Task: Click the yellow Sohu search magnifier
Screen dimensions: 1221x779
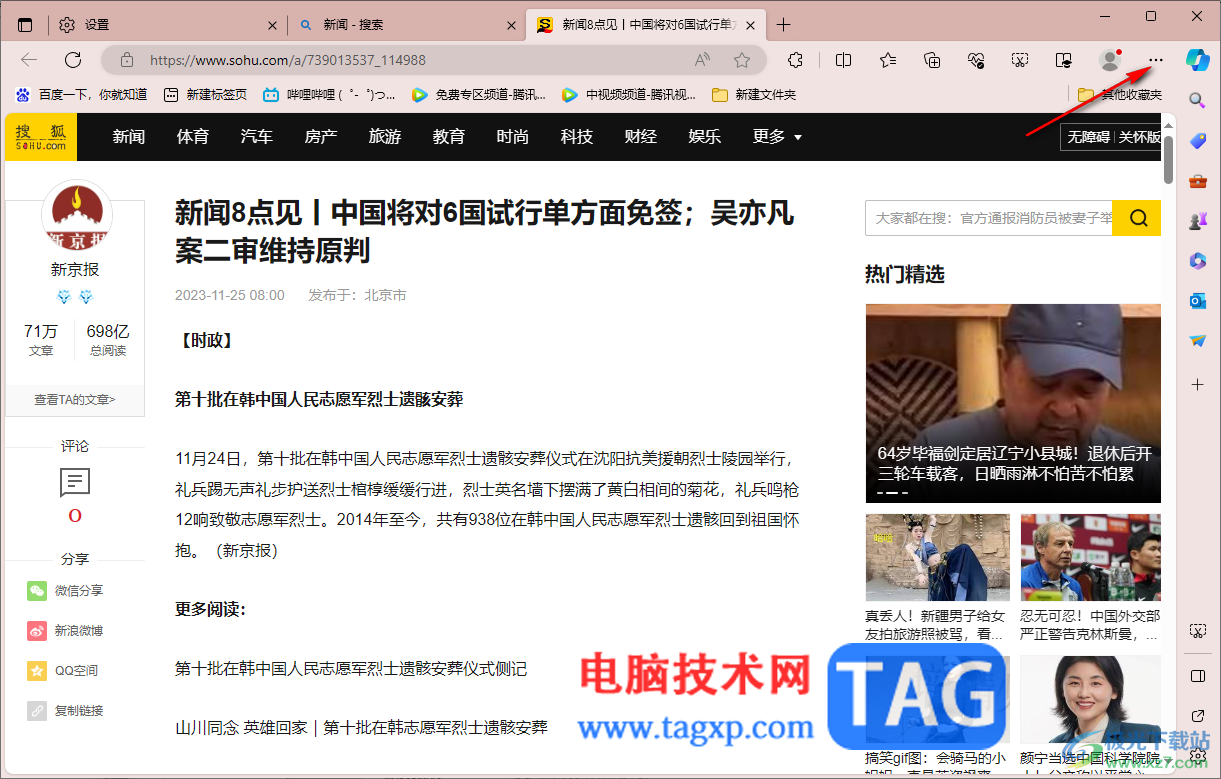Action: 1137,217
